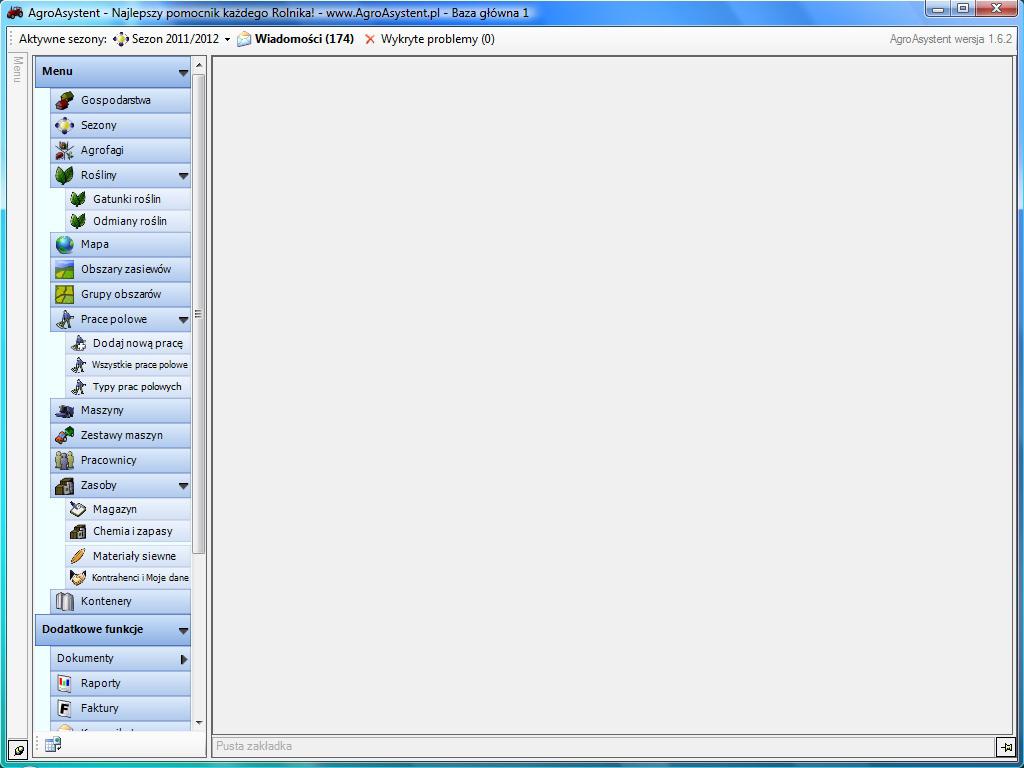Click the Gatunki roślin leaf icon
Image resolution: width=1024 pixels, height=768 pixels.
[78, 199]
